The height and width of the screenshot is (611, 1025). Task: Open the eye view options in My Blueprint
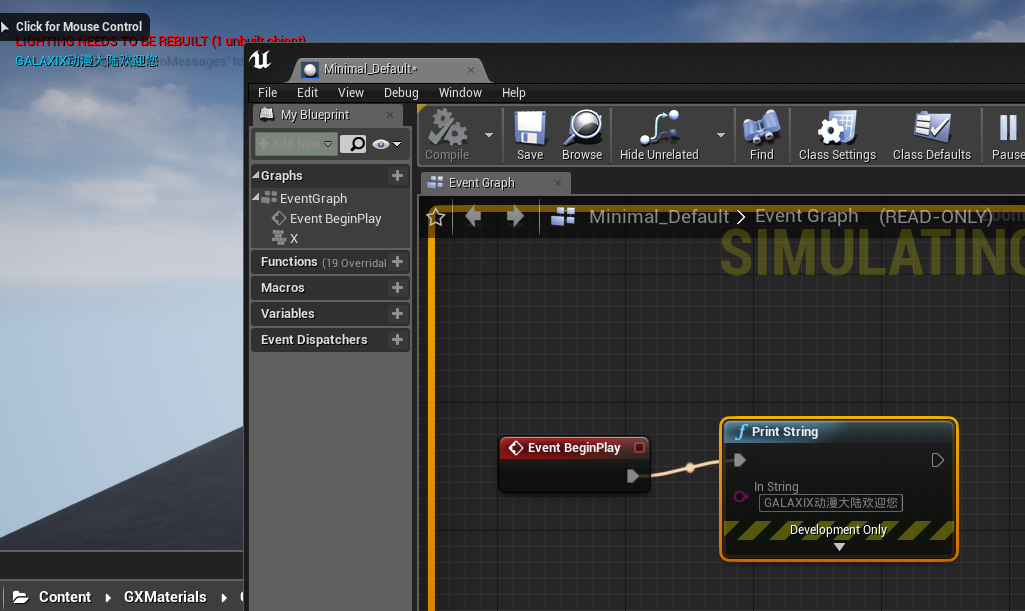(386, 144)
